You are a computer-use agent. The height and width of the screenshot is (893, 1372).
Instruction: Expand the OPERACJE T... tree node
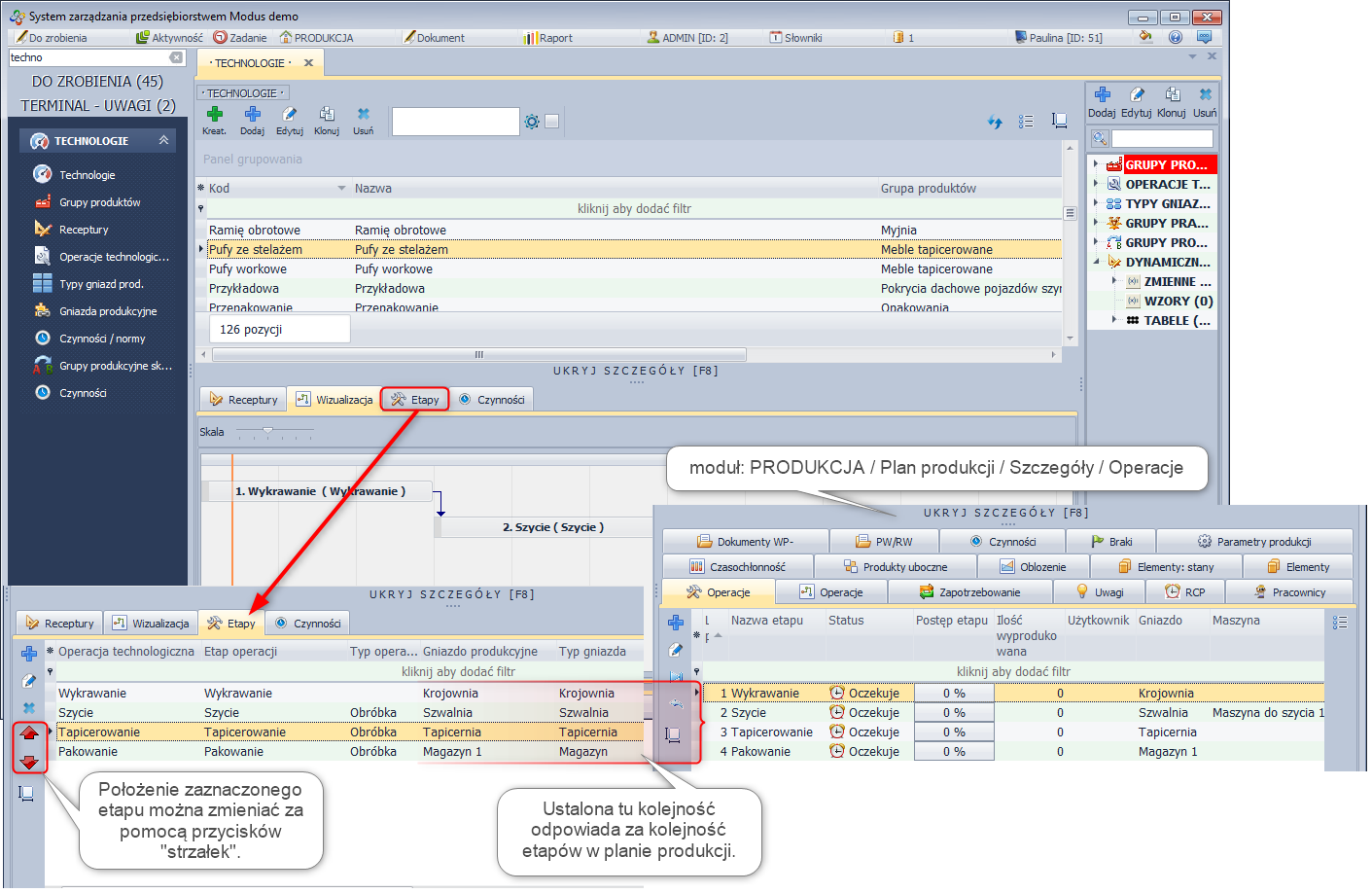1096,184
